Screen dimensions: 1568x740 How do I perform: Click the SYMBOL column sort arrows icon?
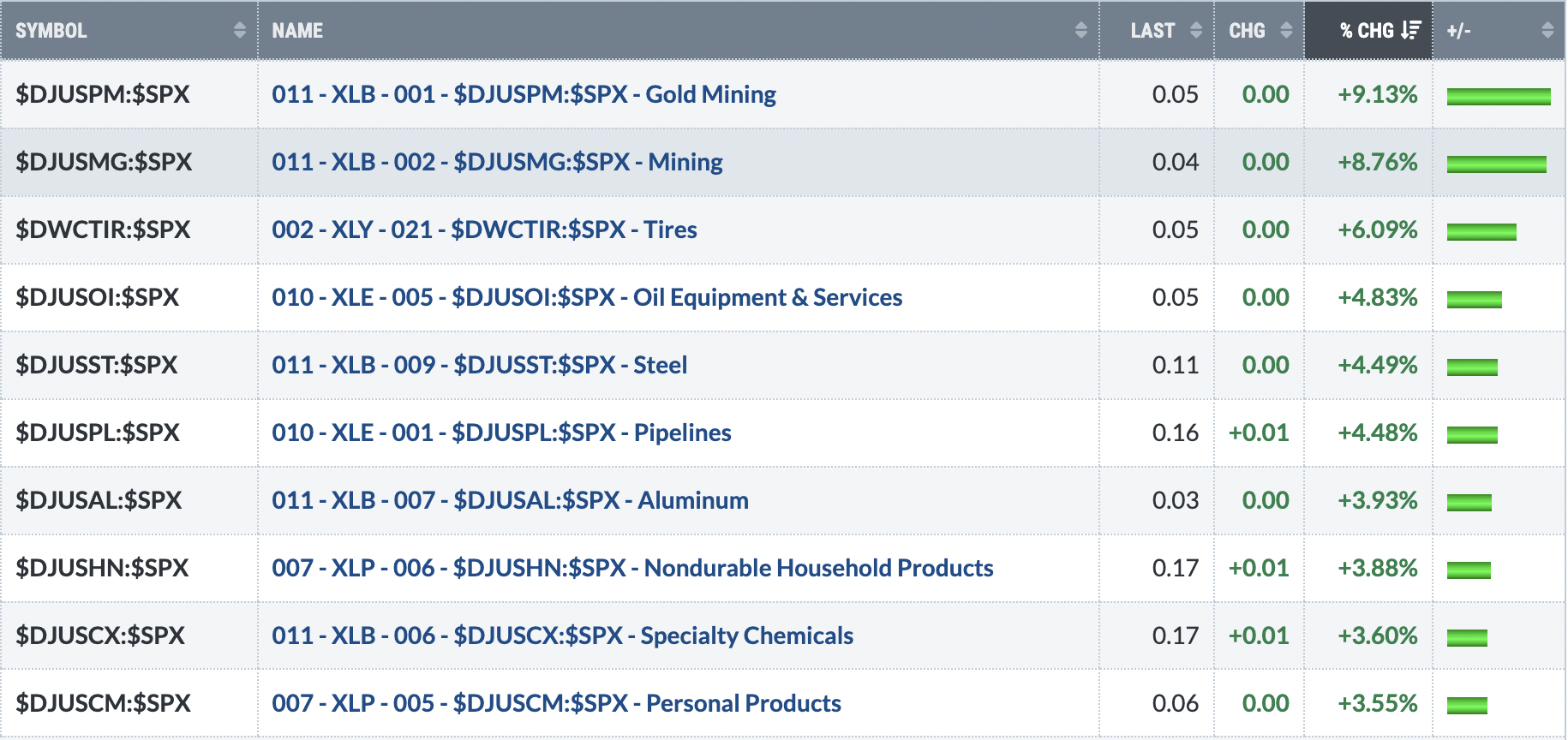240,31
